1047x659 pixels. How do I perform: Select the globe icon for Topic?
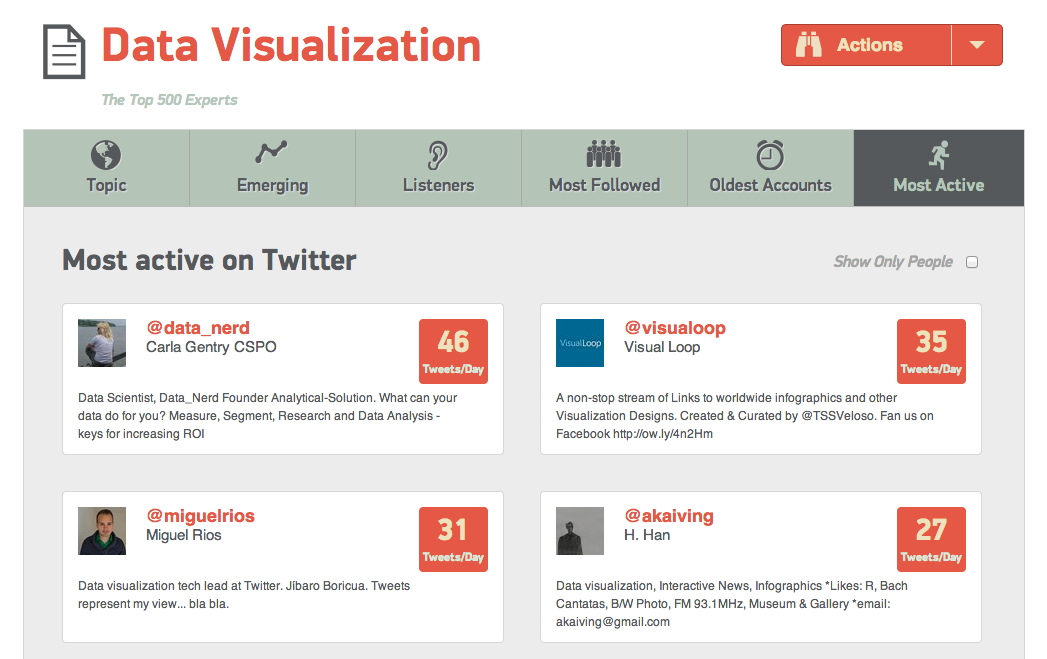tap(106, 155)
